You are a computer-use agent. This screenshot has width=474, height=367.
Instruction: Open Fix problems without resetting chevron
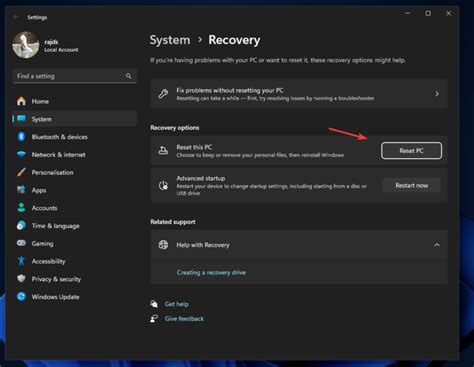tap(437, 94)
